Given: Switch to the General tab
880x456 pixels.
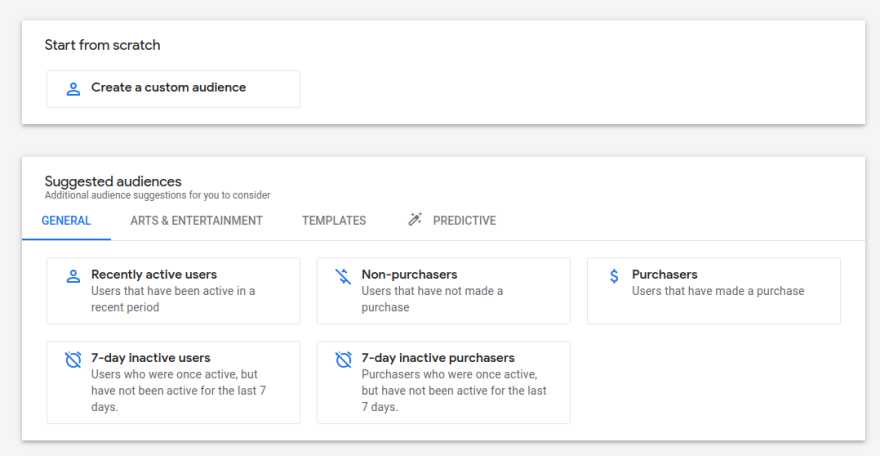Looking at the screenshot, I should point(66,220).
